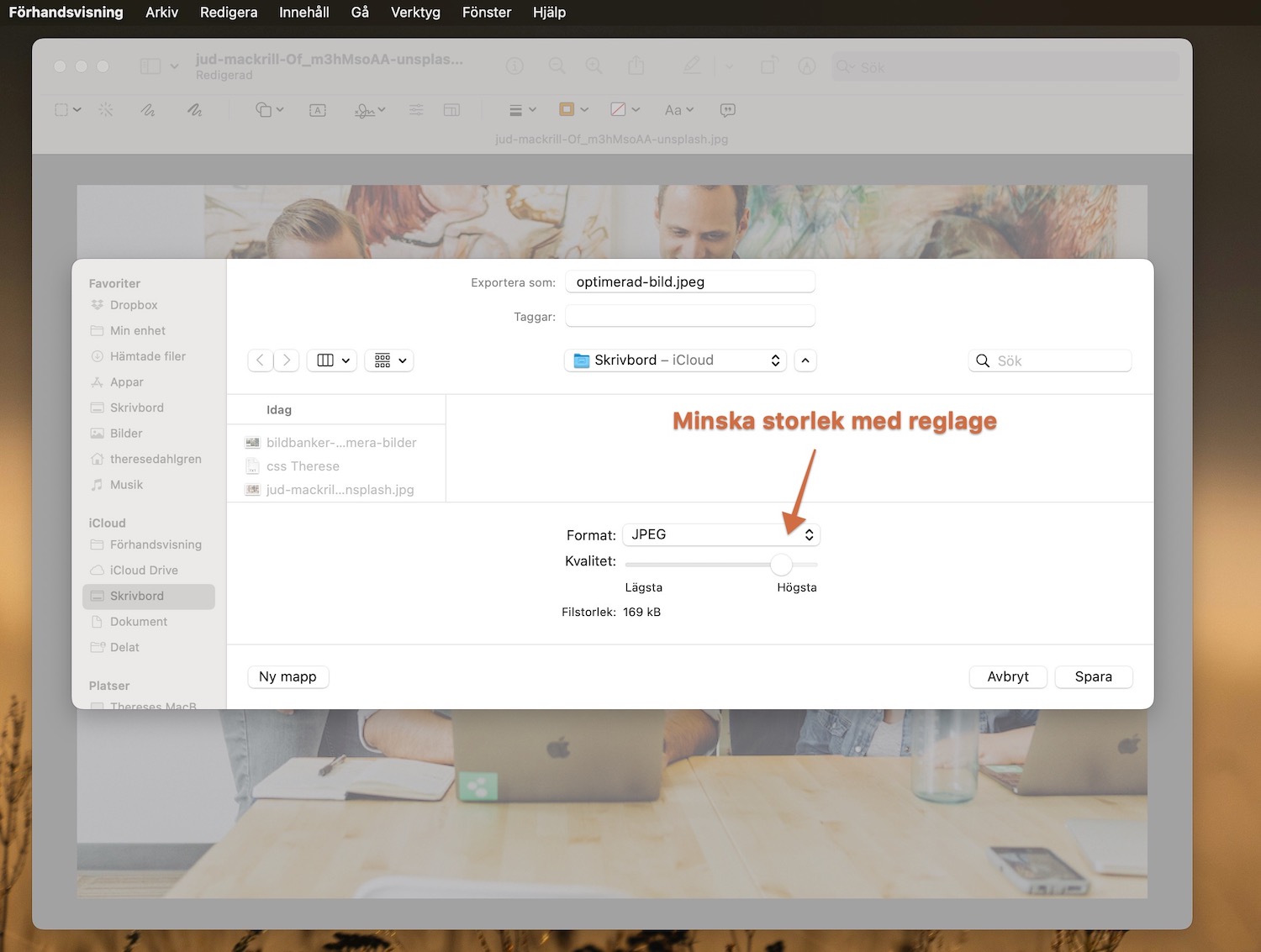The height and width of the screenshot is (952, 1261).
Task: Open the Arkiv menu
Action: (161, 13)
